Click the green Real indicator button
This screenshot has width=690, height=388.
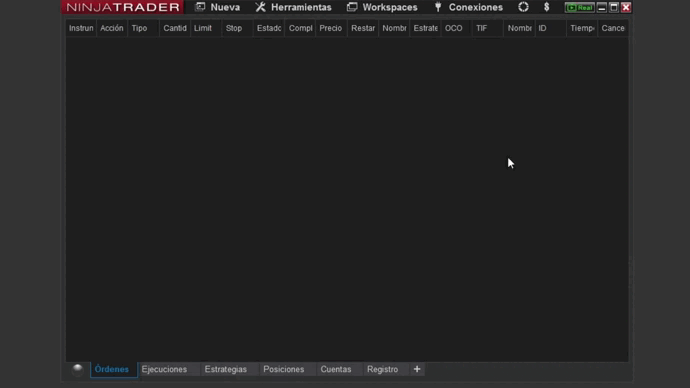tap(580, 7)
